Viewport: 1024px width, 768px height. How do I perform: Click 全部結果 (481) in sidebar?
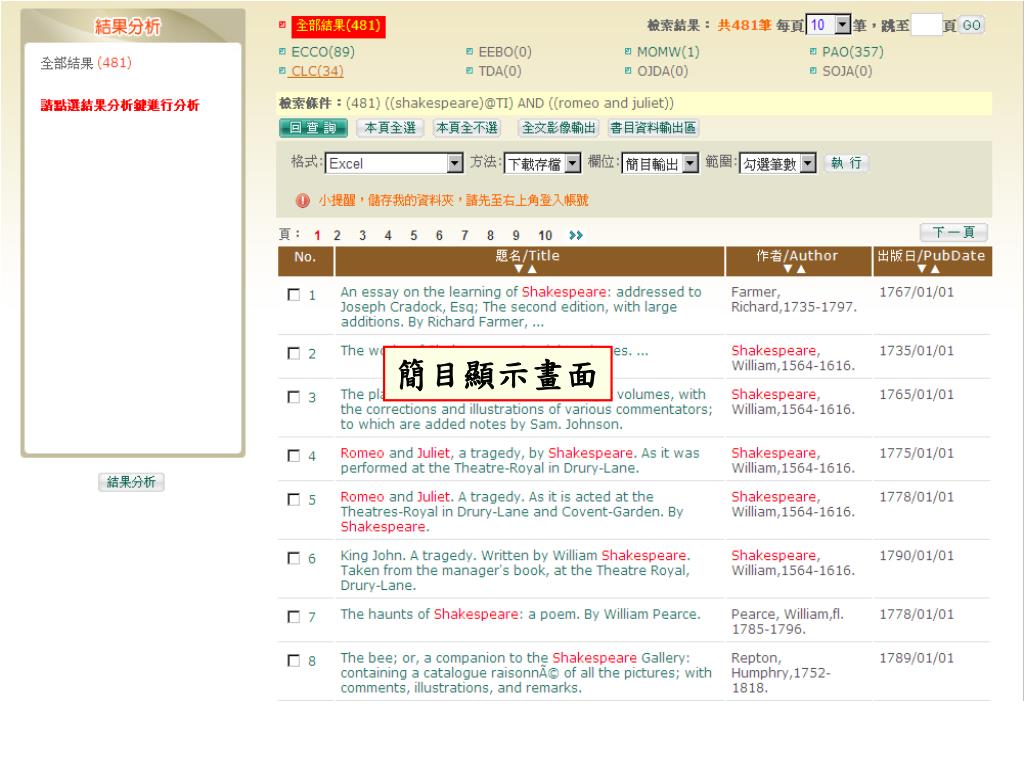pos(86,63)
